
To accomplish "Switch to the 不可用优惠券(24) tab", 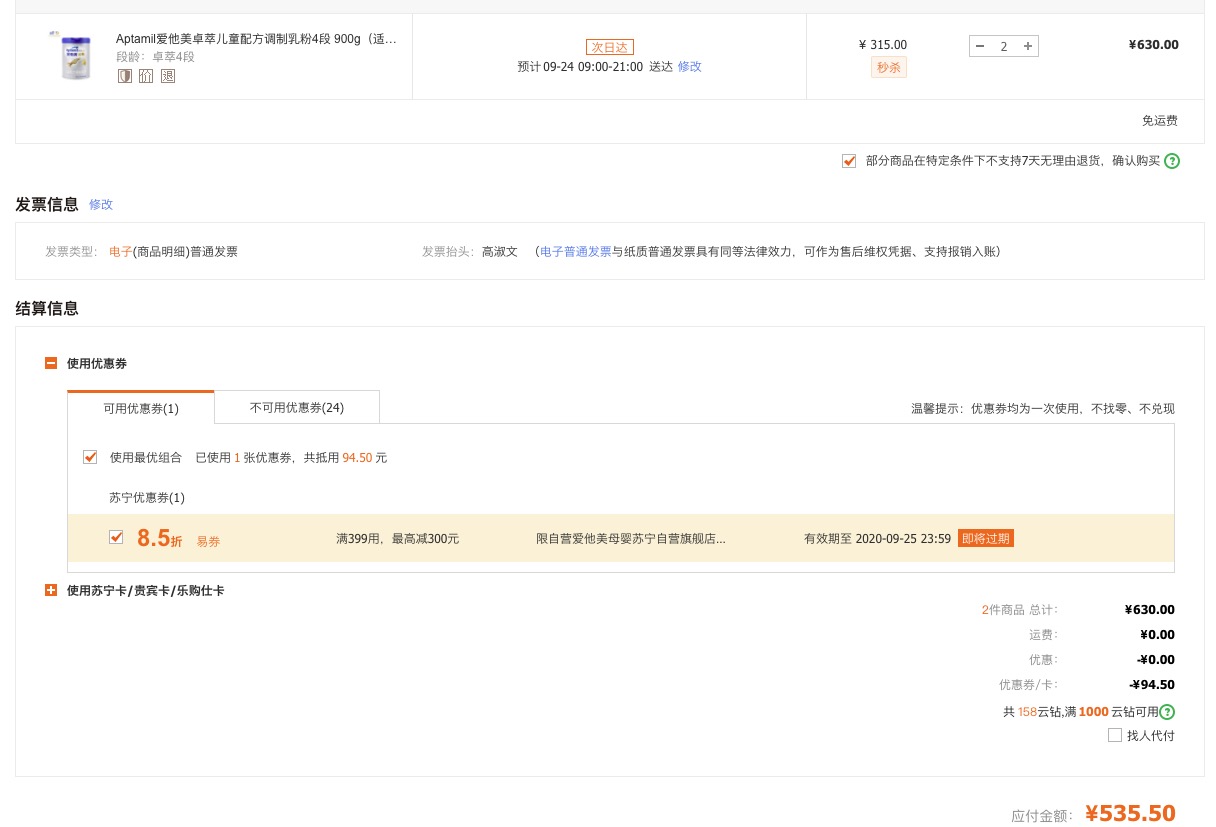I will click(x=297, y=407).
